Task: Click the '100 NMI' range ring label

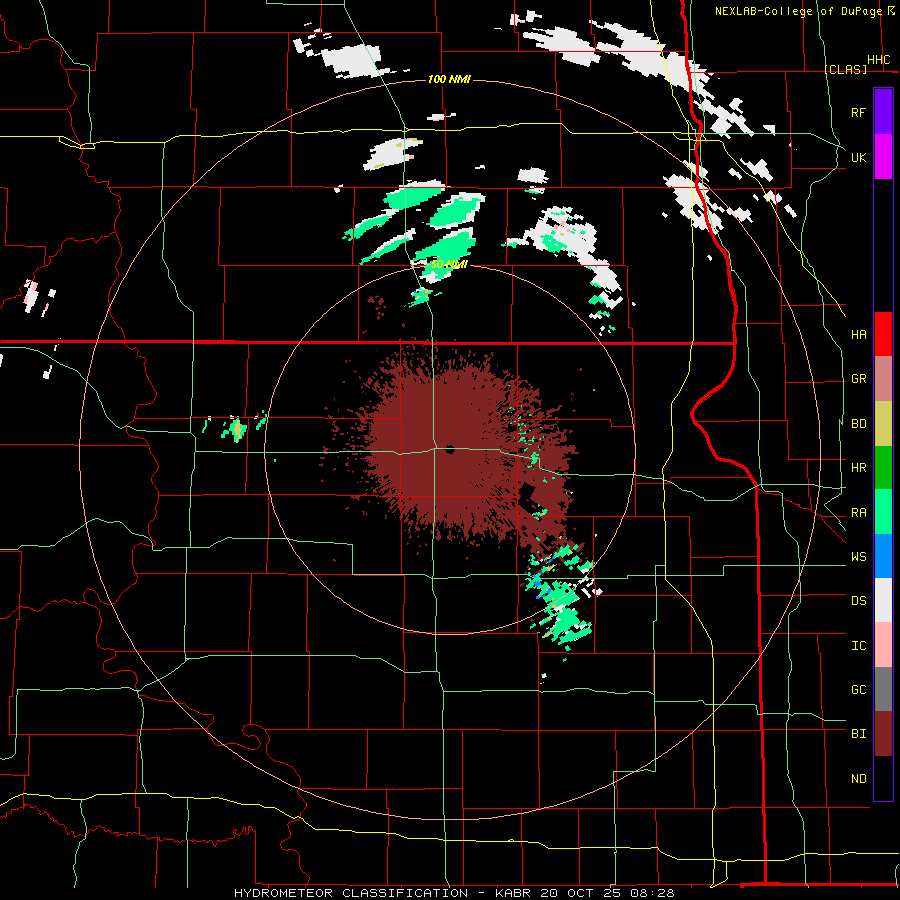Action: 449,79
